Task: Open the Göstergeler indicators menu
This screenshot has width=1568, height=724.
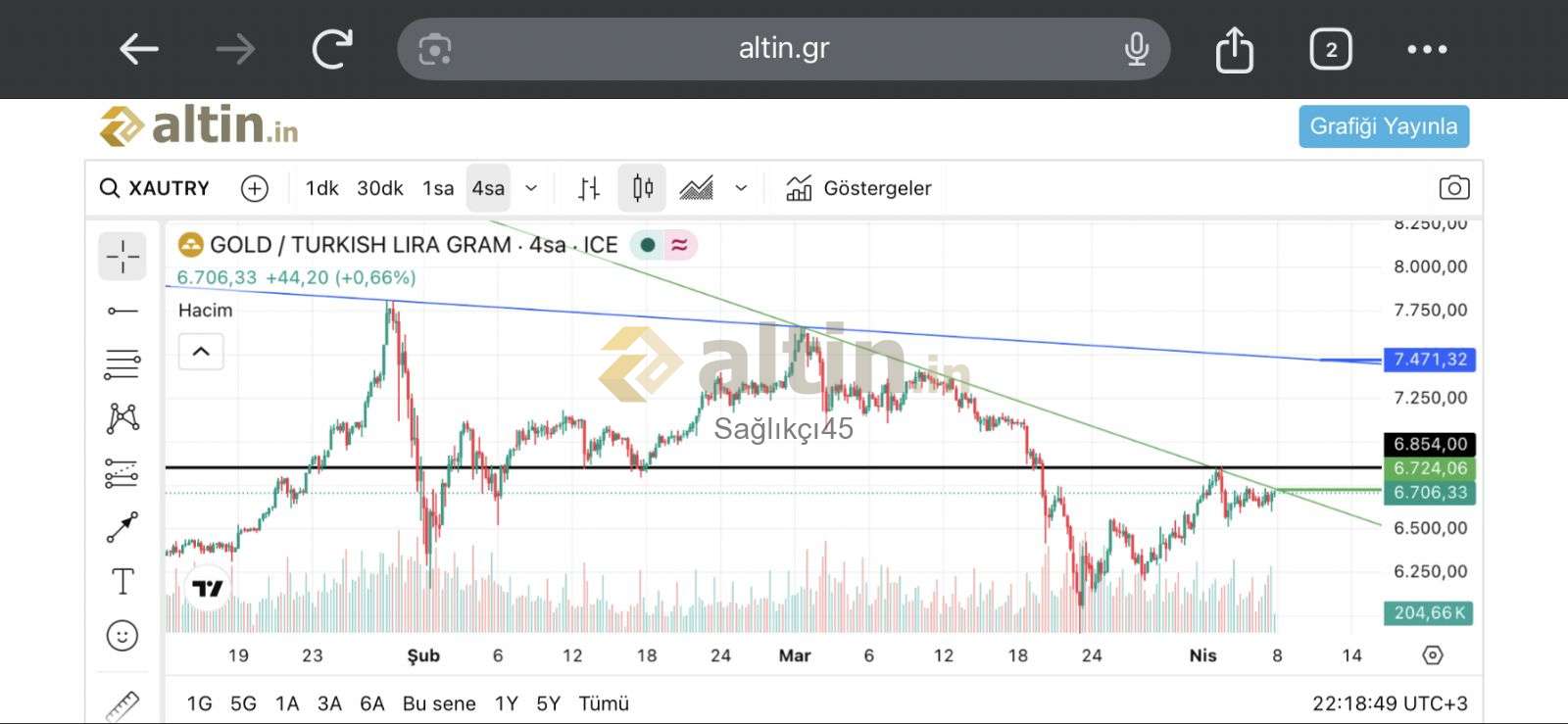Action: 858,188
